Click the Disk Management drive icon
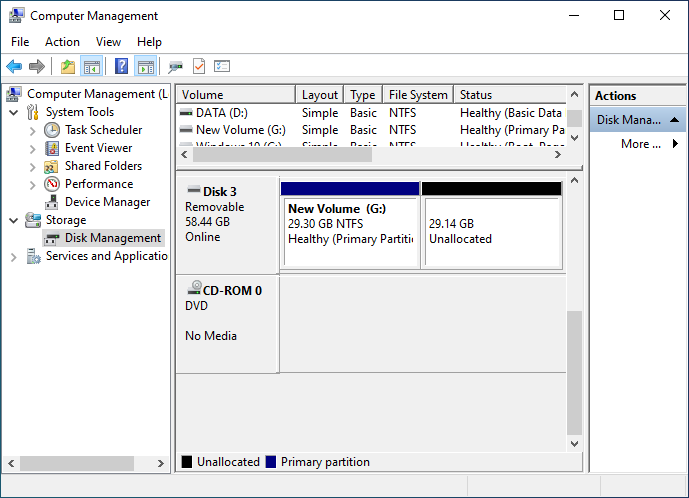 point(52,238)
